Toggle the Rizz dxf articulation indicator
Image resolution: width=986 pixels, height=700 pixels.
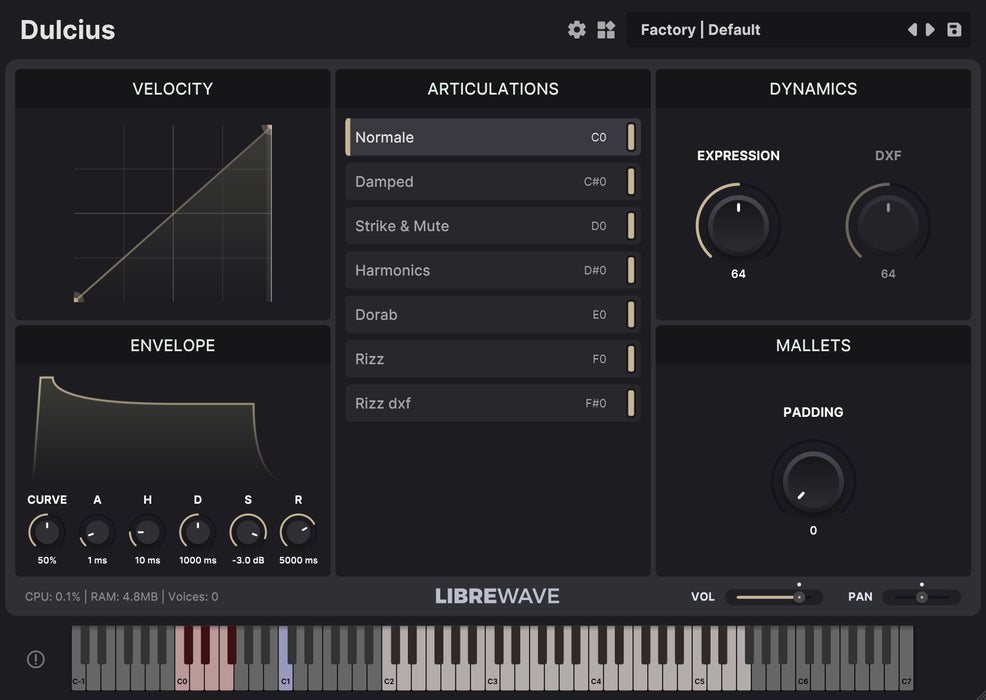tap(631, 403)
